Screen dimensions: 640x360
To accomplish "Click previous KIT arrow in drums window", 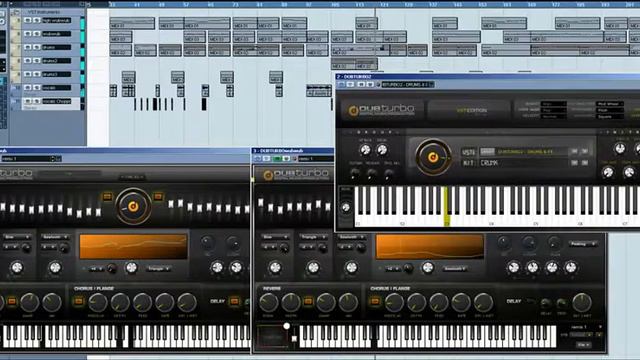I will pos(574,163).
